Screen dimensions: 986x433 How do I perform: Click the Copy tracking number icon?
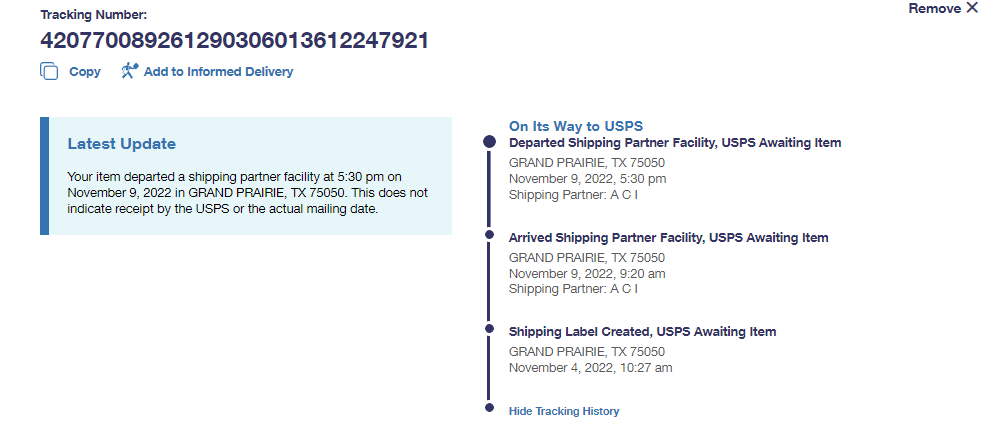click(49, 72)
